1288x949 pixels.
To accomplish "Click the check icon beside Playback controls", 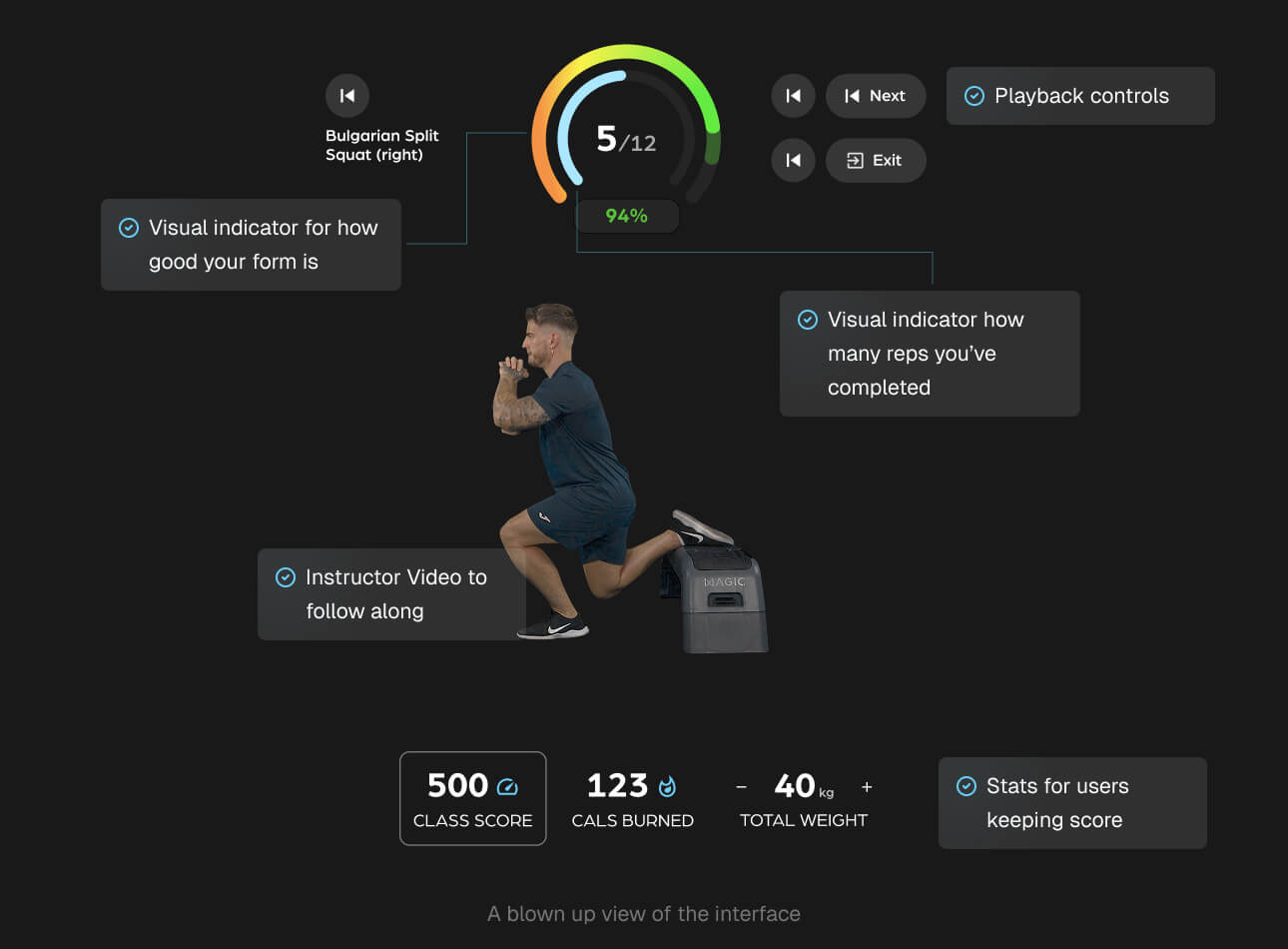I will pyautogui.click(x=974, y=96).
